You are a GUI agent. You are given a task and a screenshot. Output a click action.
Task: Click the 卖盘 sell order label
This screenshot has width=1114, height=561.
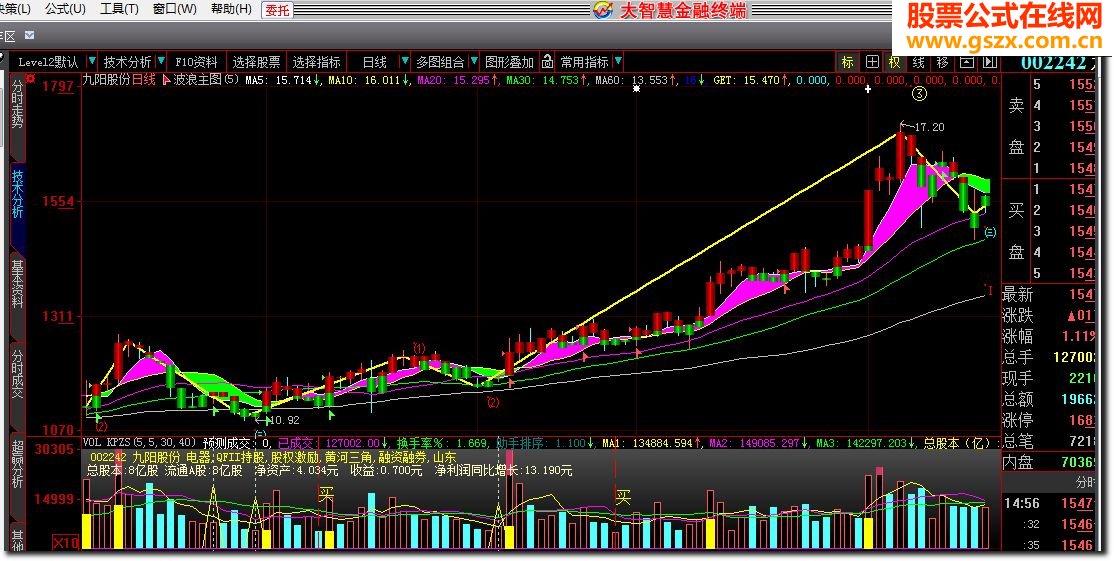click(1016, 126)
